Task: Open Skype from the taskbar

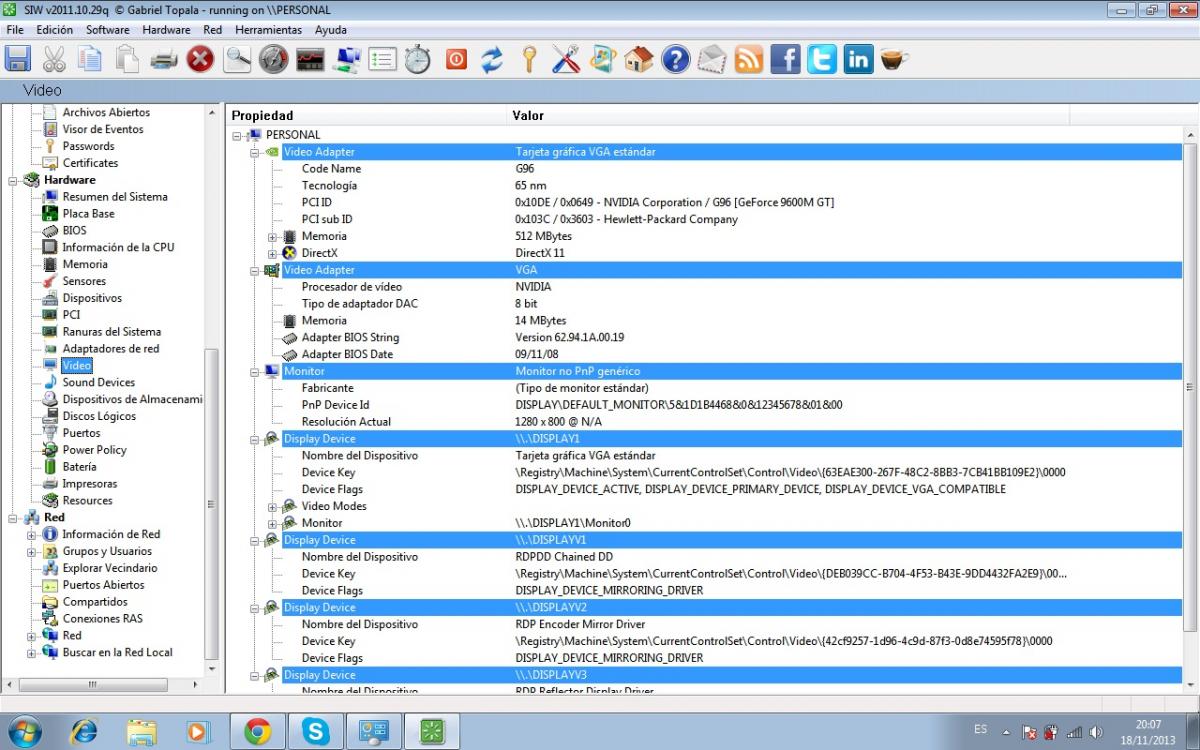Action: pos(316,732)
